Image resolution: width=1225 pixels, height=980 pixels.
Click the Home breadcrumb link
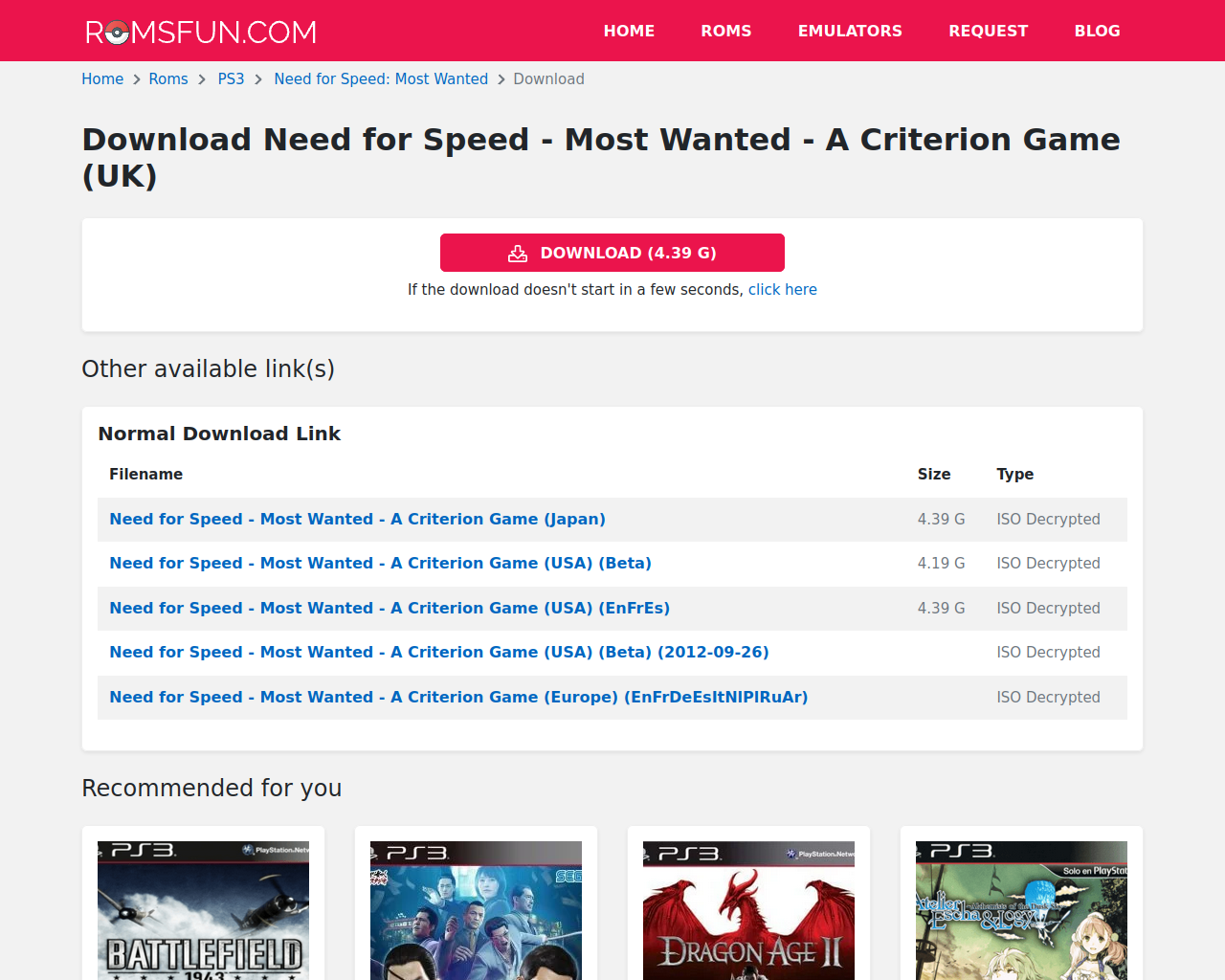(x=102, y=79)
